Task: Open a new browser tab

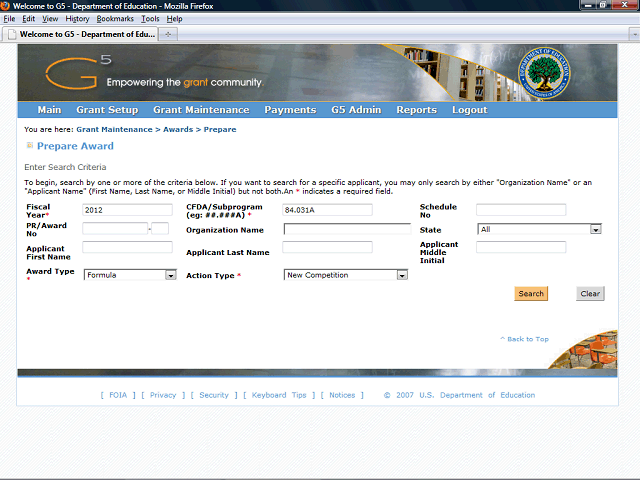Action: [x=168, y=34]
